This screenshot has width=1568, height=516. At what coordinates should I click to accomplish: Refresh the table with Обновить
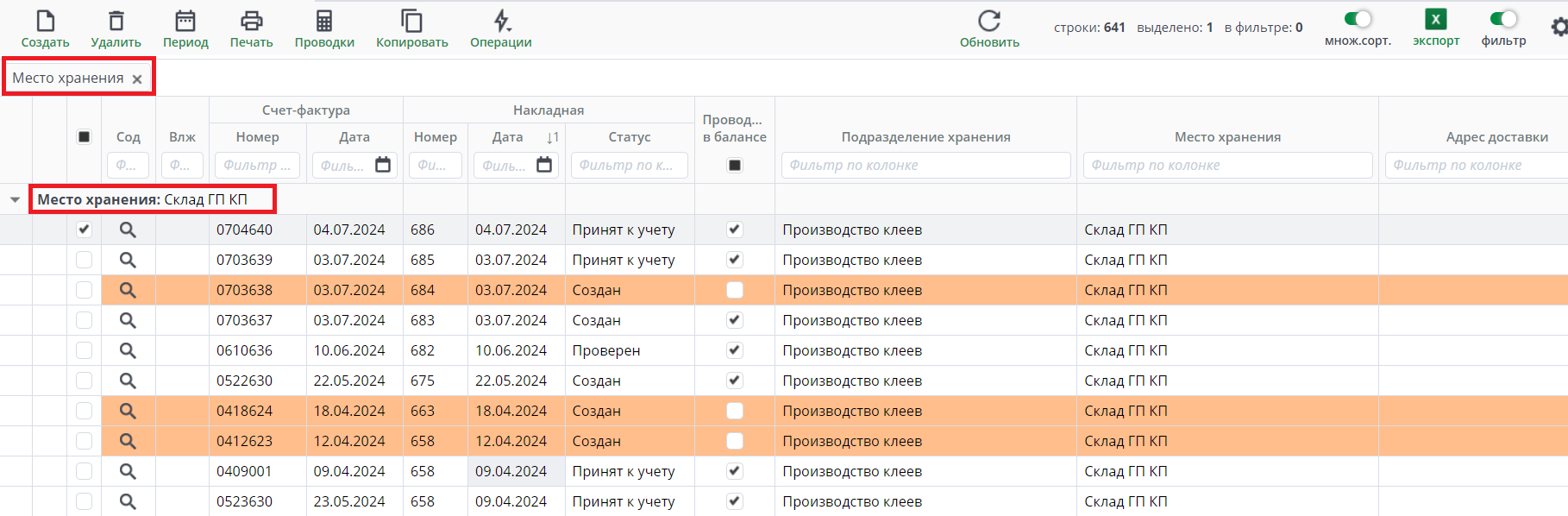(x=989, y=21)
